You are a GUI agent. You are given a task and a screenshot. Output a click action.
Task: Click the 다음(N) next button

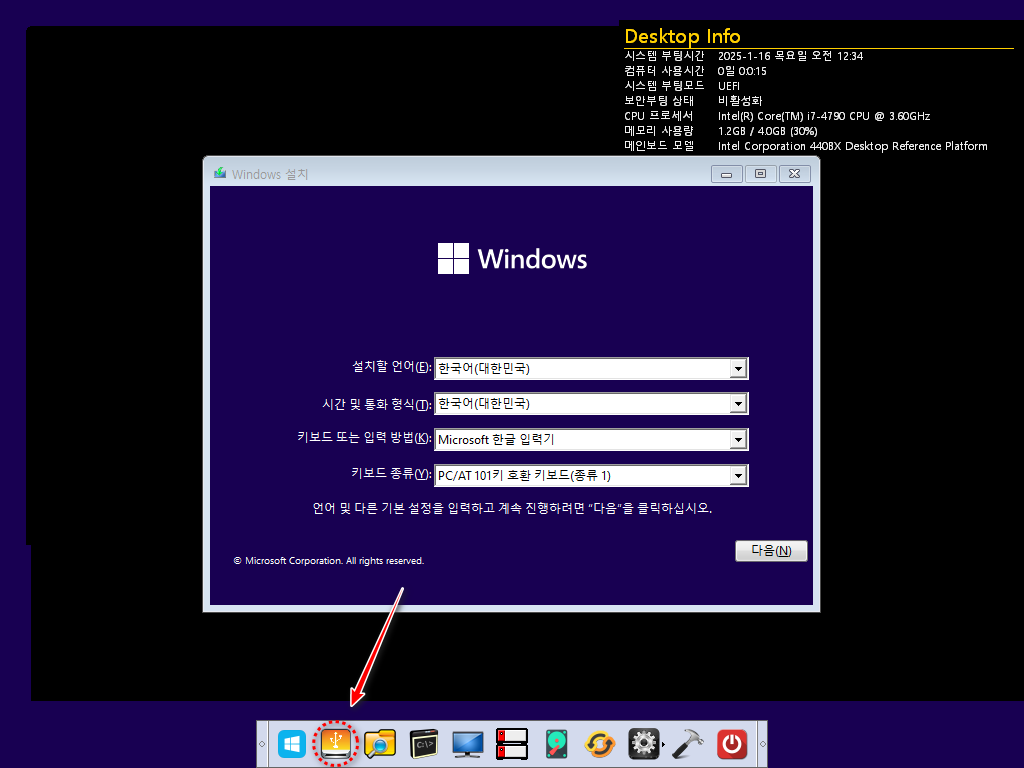[x=771, y=551]
